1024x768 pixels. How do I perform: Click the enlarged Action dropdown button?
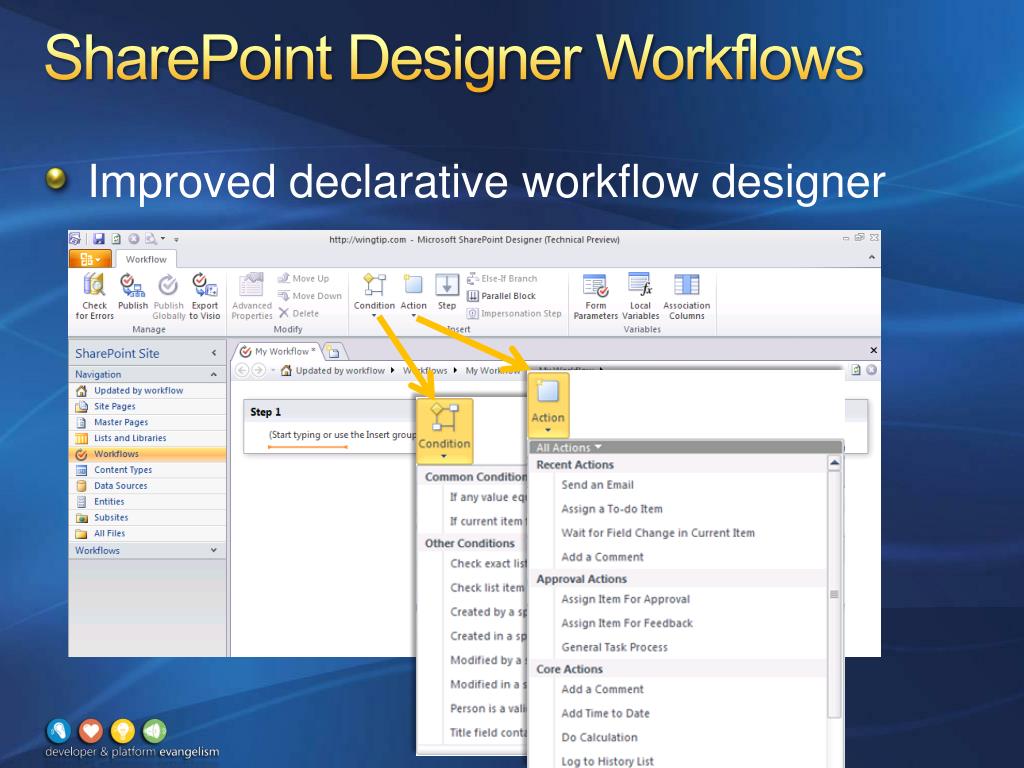coord(548,406)
